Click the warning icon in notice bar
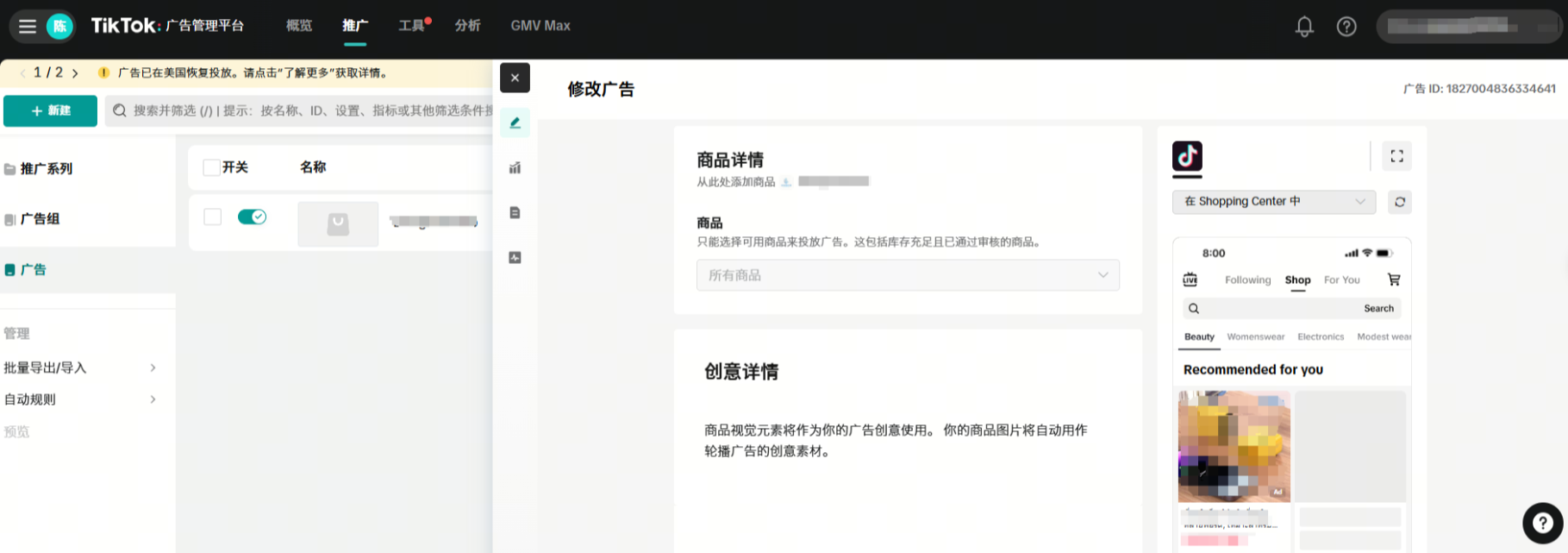Screen dimensions: 1568x553 [x=103, y=72]
